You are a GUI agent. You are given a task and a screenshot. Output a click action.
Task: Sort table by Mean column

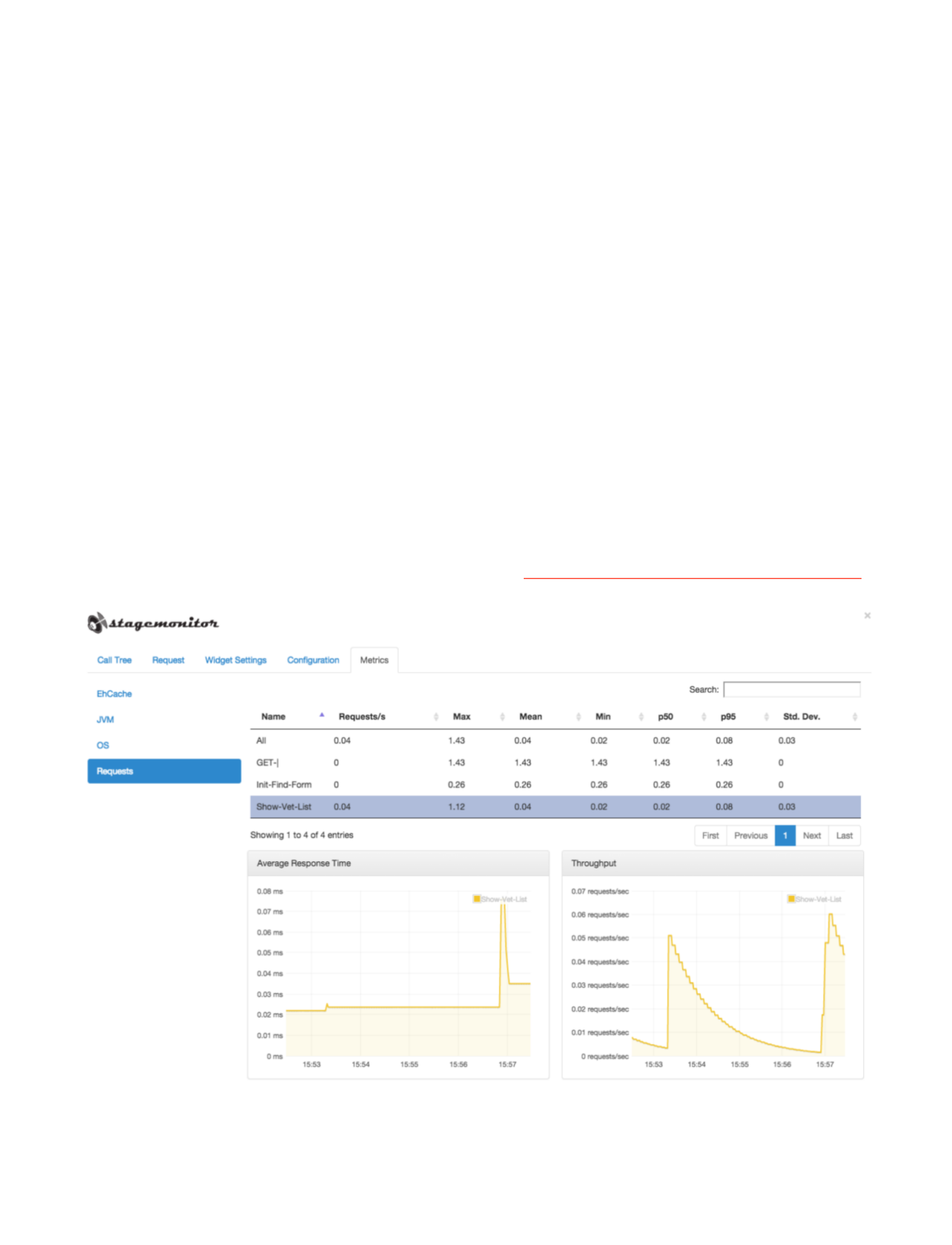pos(547,717)
